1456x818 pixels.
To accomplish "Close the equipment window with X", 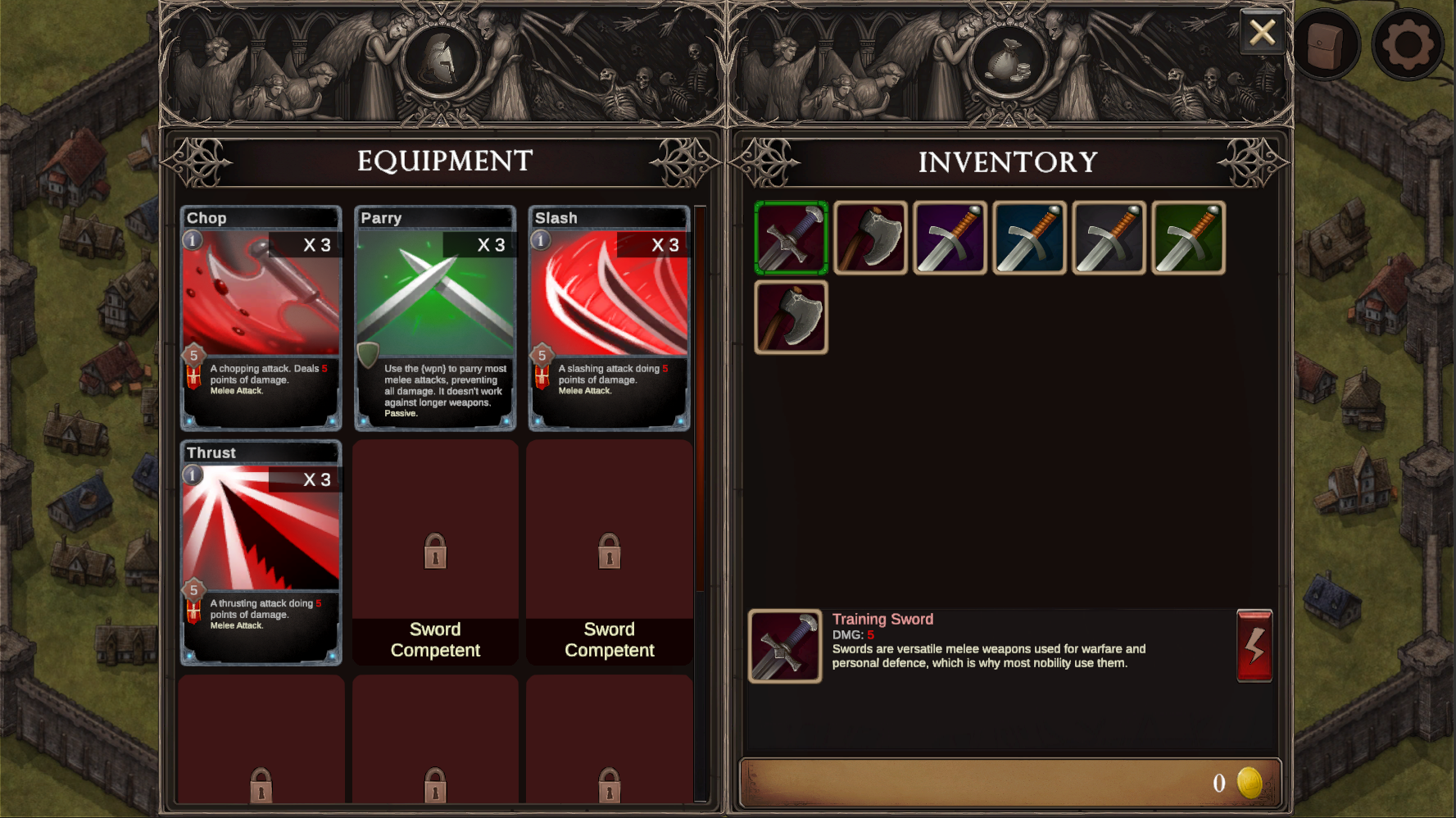I will (x=1262, y=33).
